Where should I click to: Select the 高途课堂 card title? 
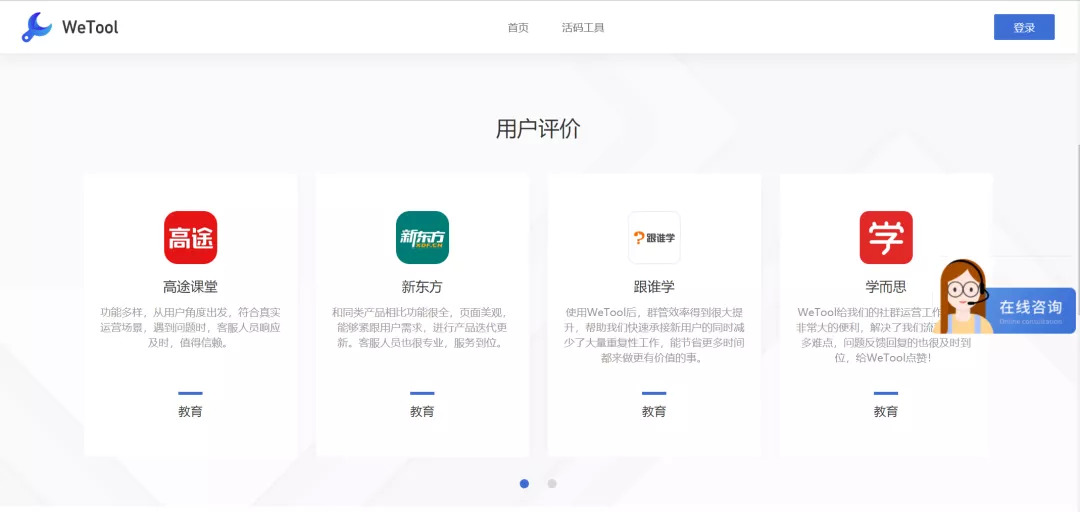(x=190, y=287)
